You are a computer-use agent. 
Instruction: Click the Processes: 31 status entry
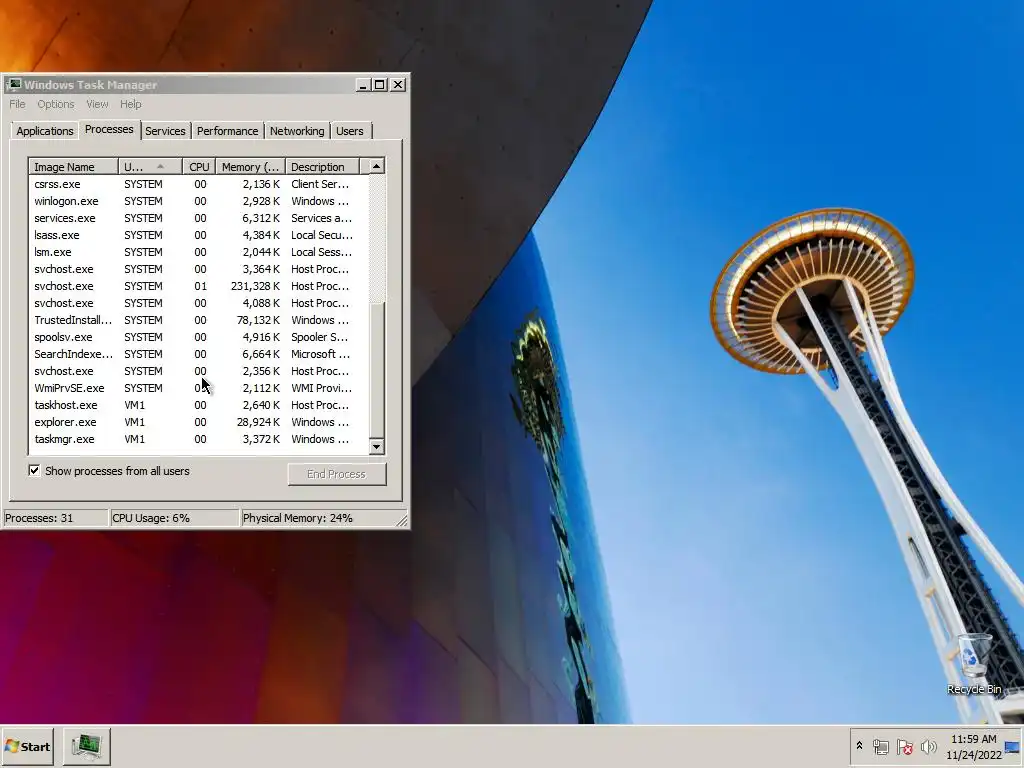56,518
